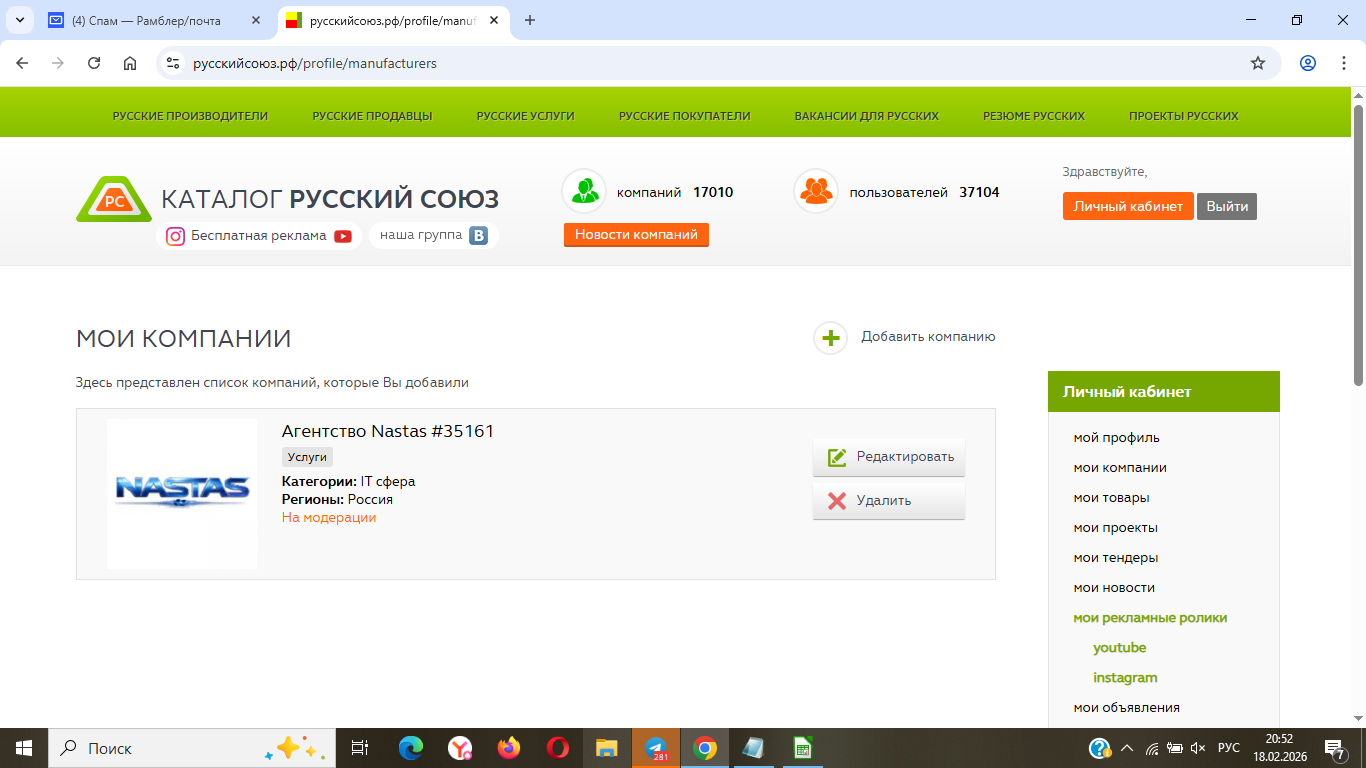Open a new browser tab

click(530, 20)
